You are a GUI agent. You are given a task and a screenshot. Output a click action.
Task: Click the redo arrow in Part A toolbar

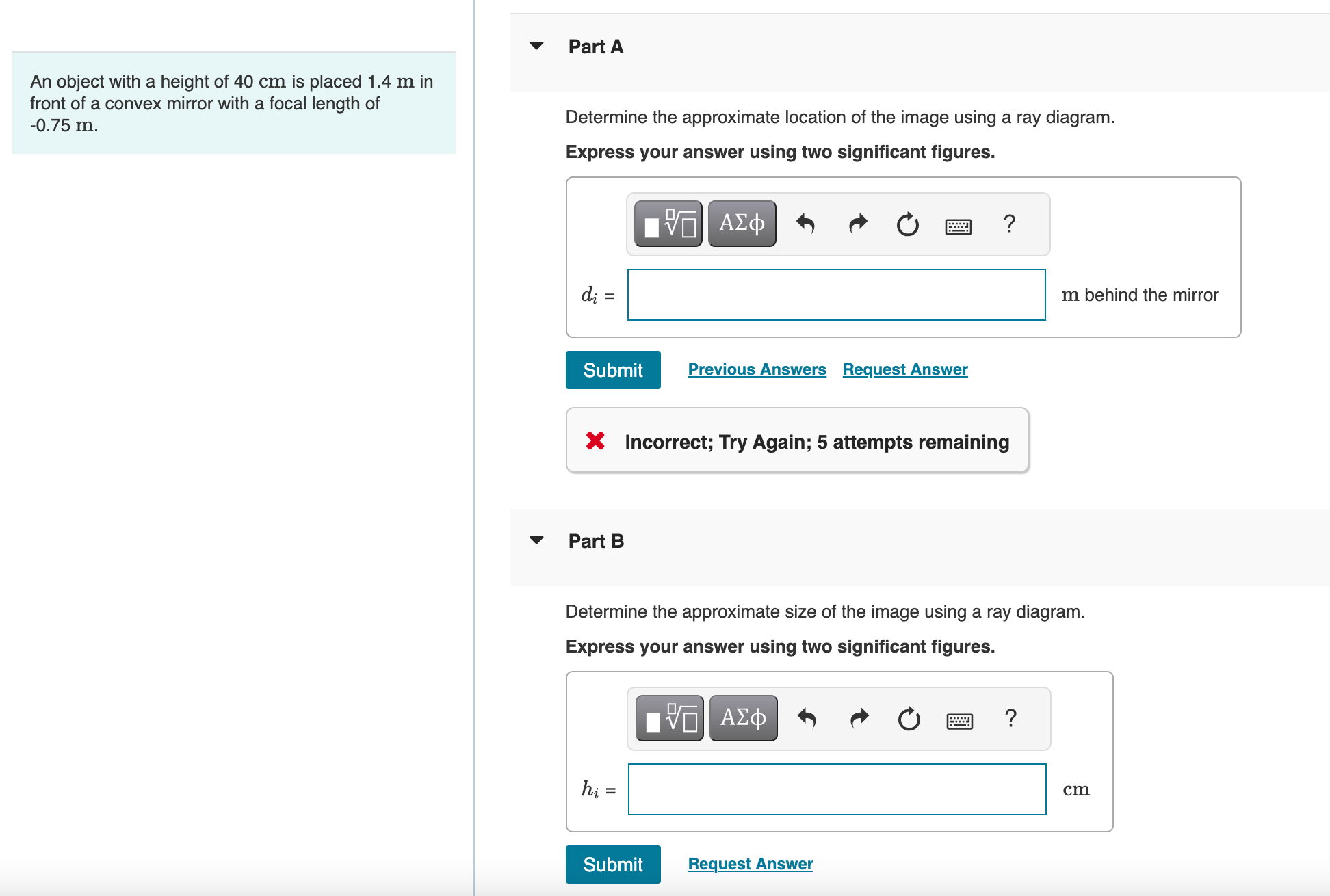[858, 224]
